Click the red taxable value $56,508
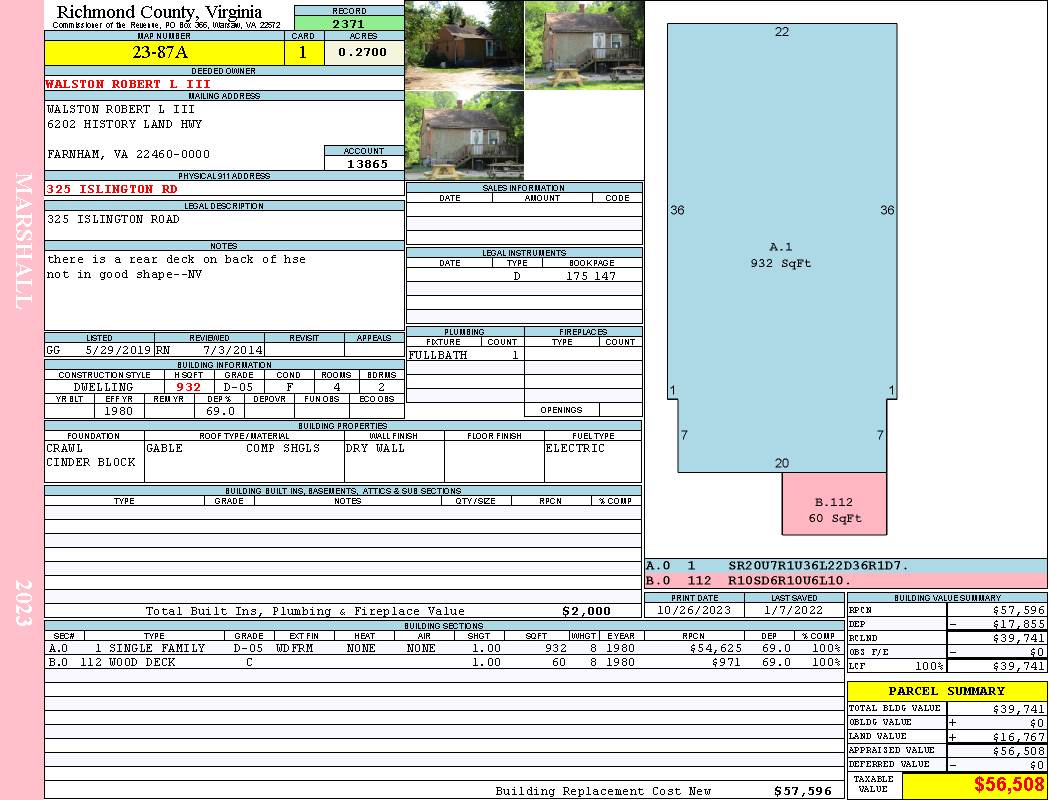The height and width of the screenshot is (800, 1050). [x=974, y=785]
